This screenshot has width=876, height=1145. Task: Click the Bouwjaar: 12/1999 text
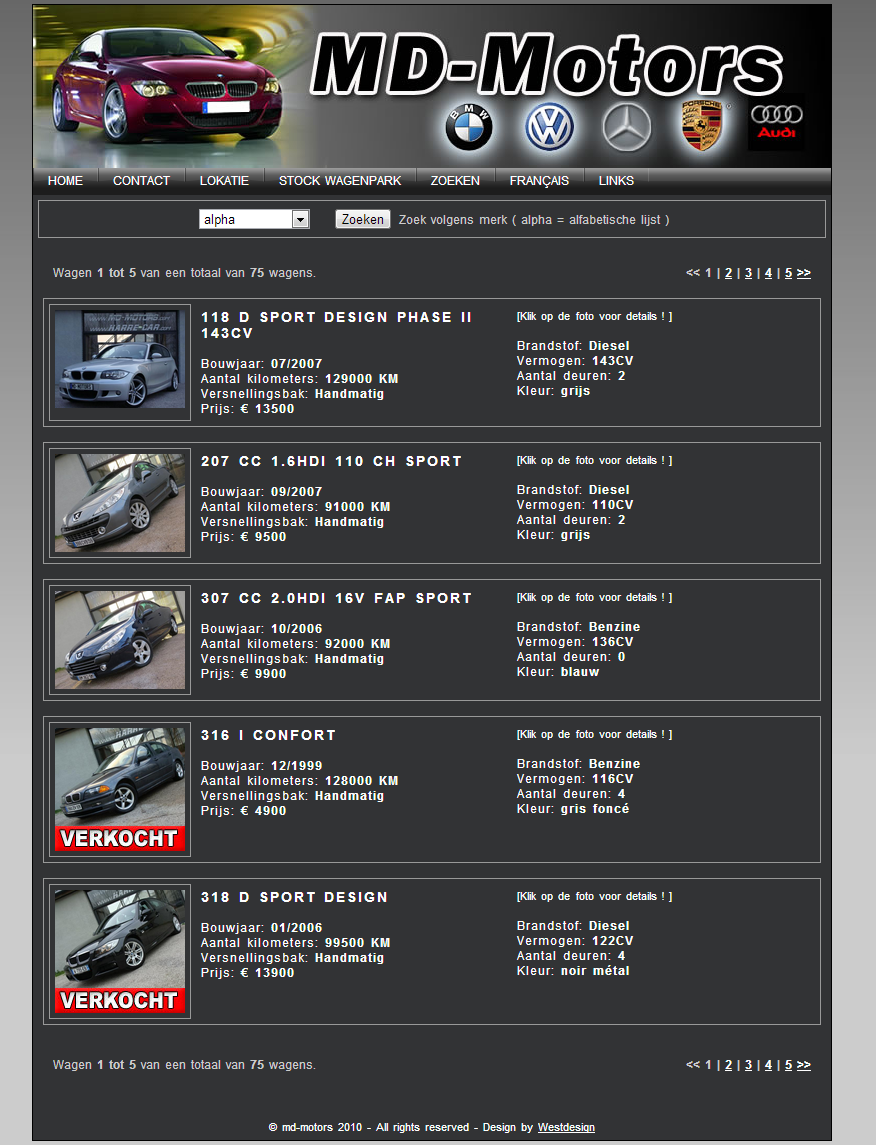tap(261, 766)
